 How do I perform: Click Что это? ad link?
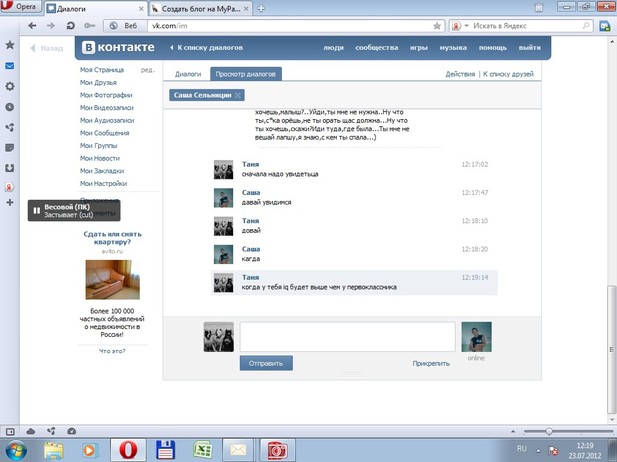point(112,351)
